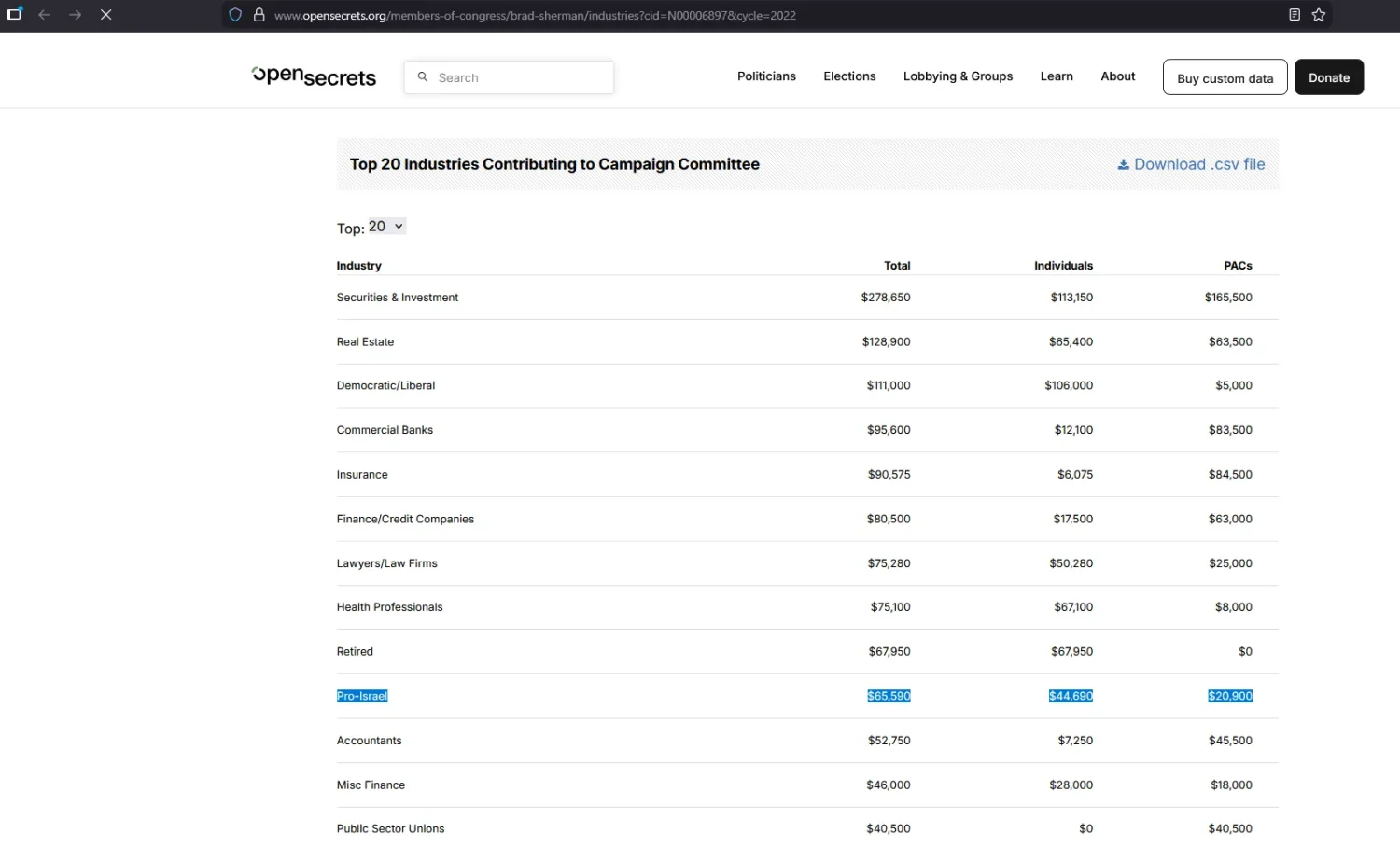This screenshot has width=1400, height=847.
Task: Click the Securities & Investment row label
Action: [398, 298]
